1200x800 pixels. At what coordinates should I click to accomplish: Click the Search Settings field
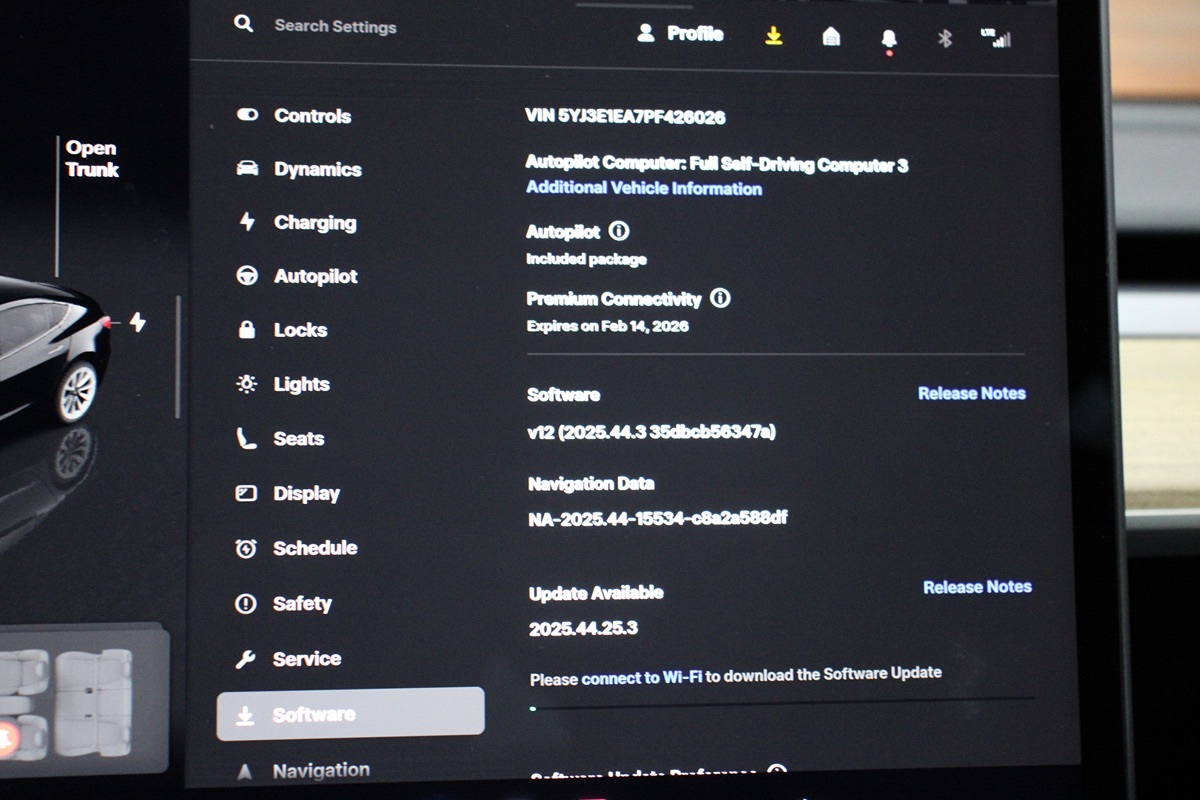pos(336,26)
